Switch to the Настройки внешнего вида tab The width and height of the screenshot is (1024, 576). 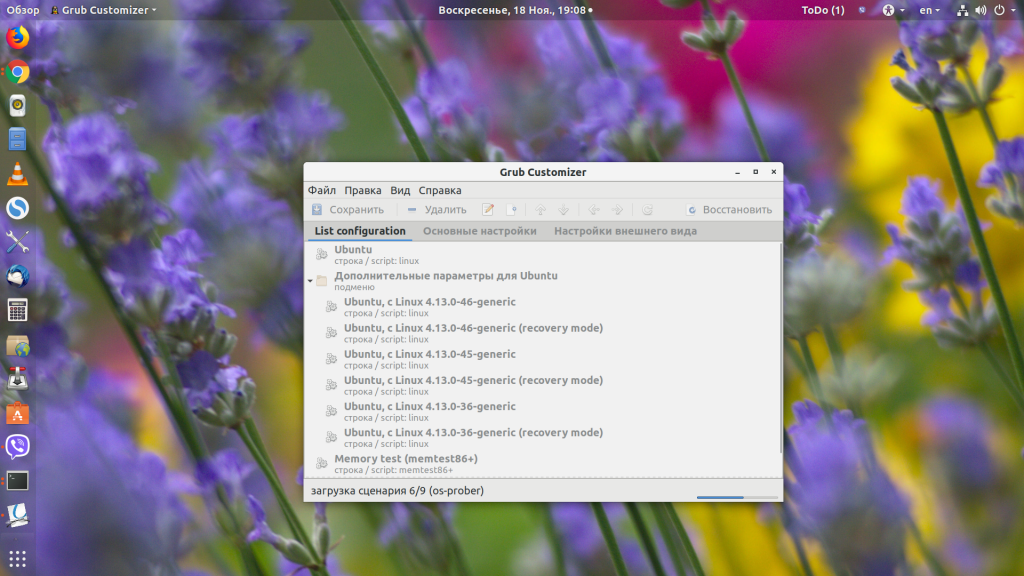[625, 231]
